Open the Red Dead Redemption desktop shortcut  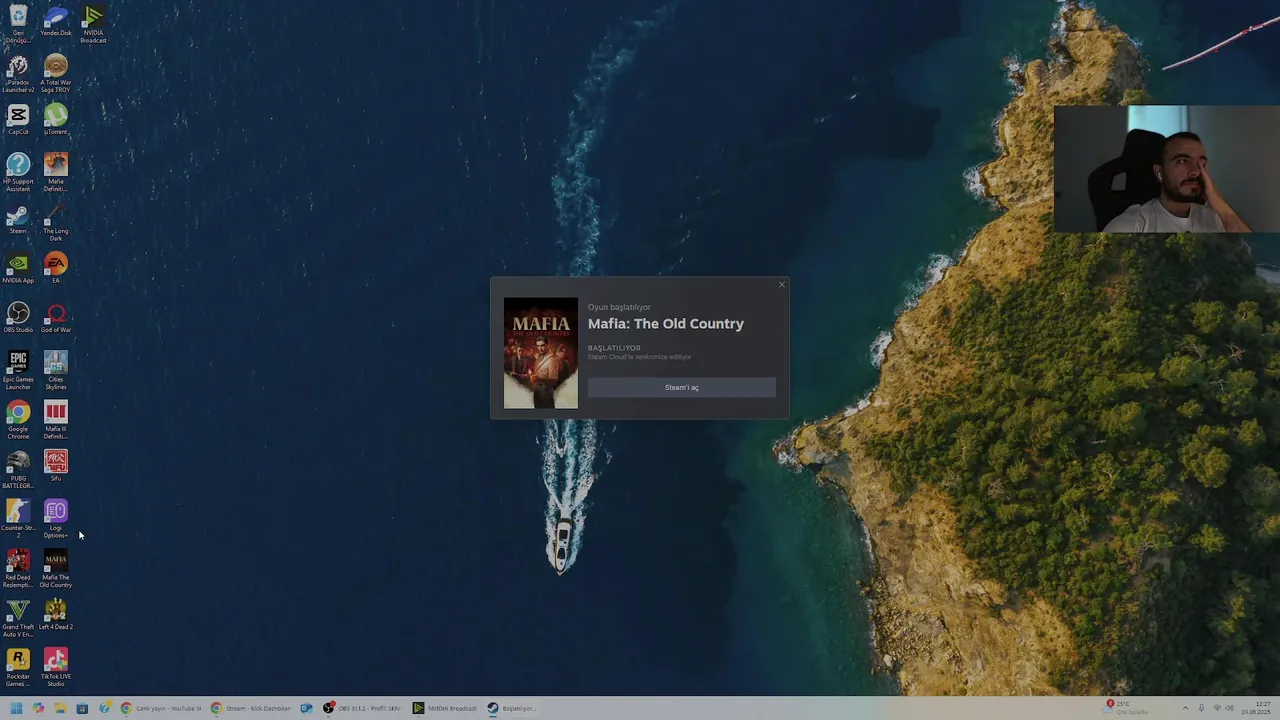point(18,568)
